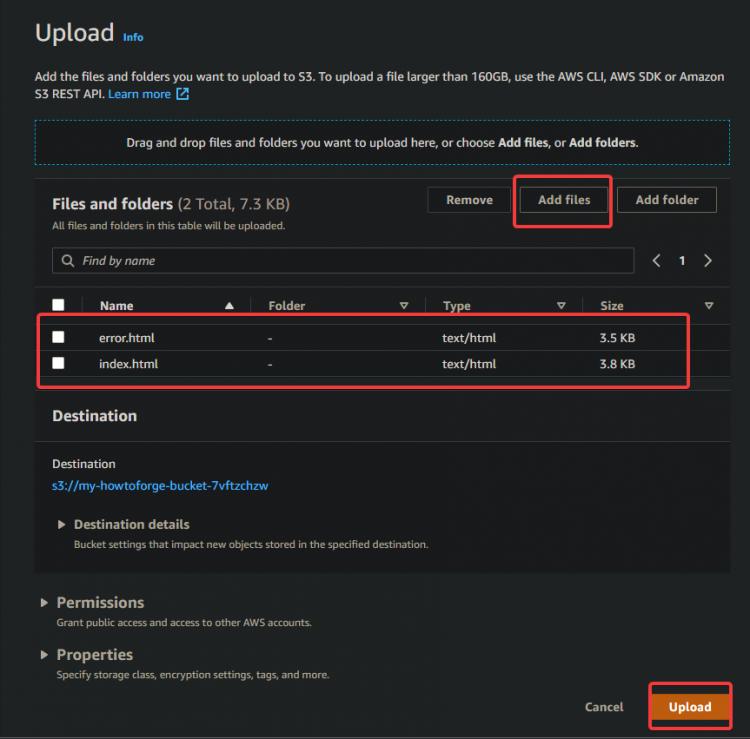
Task: Click the external link icon beside Learn more
Action: point(182,94)
